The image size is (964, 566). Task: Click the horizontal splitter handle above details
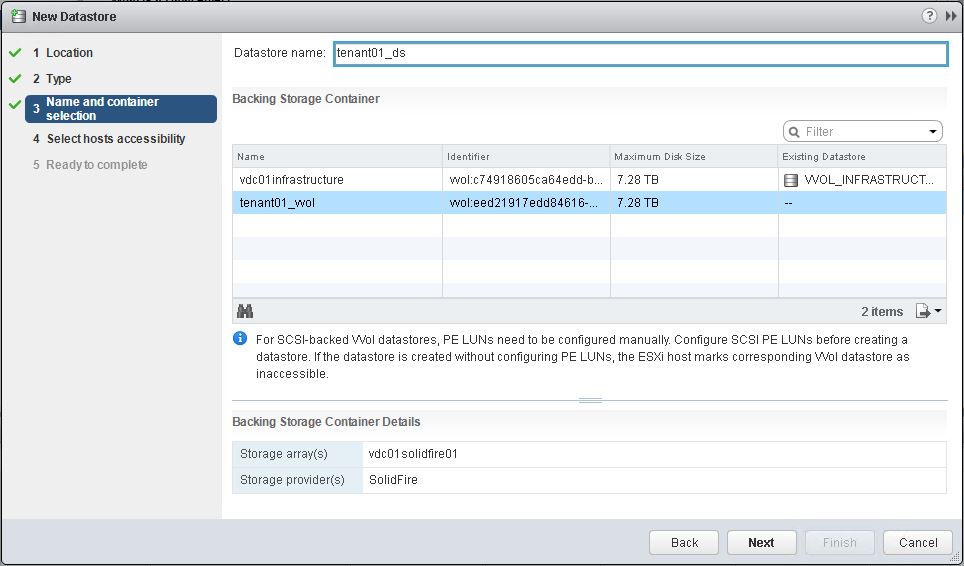590,400
